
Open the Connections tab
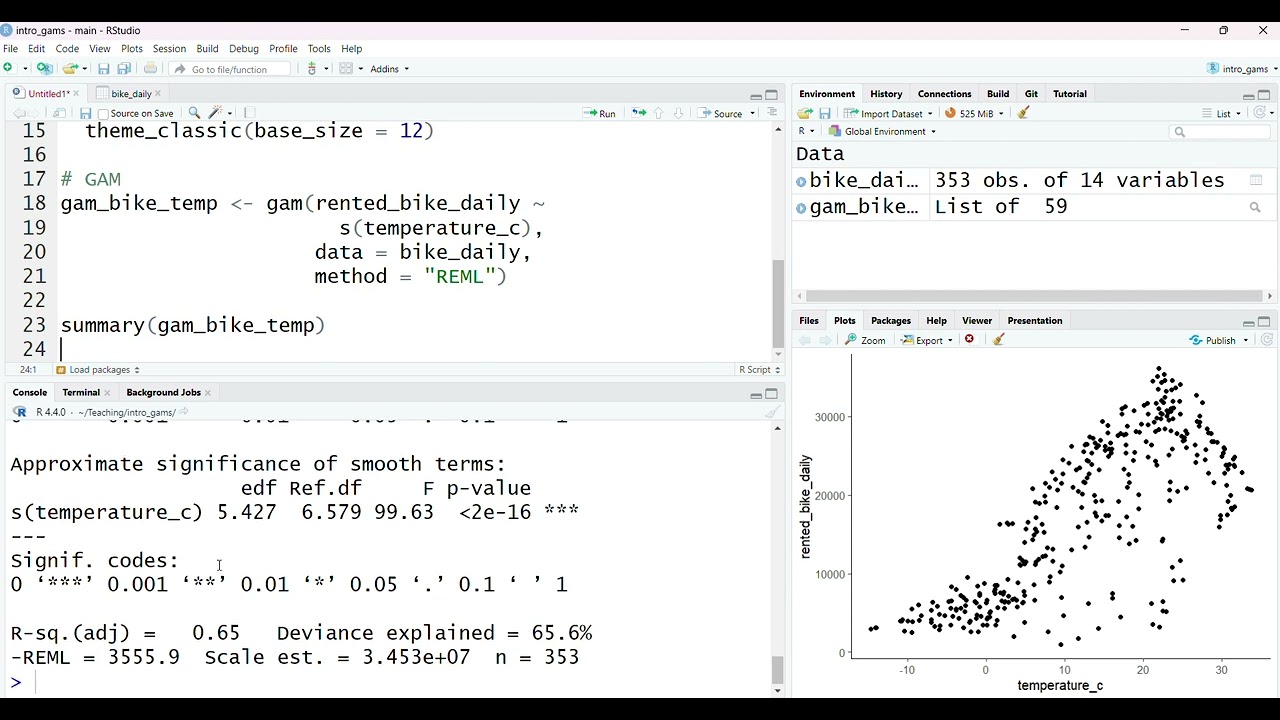point(944,94)
